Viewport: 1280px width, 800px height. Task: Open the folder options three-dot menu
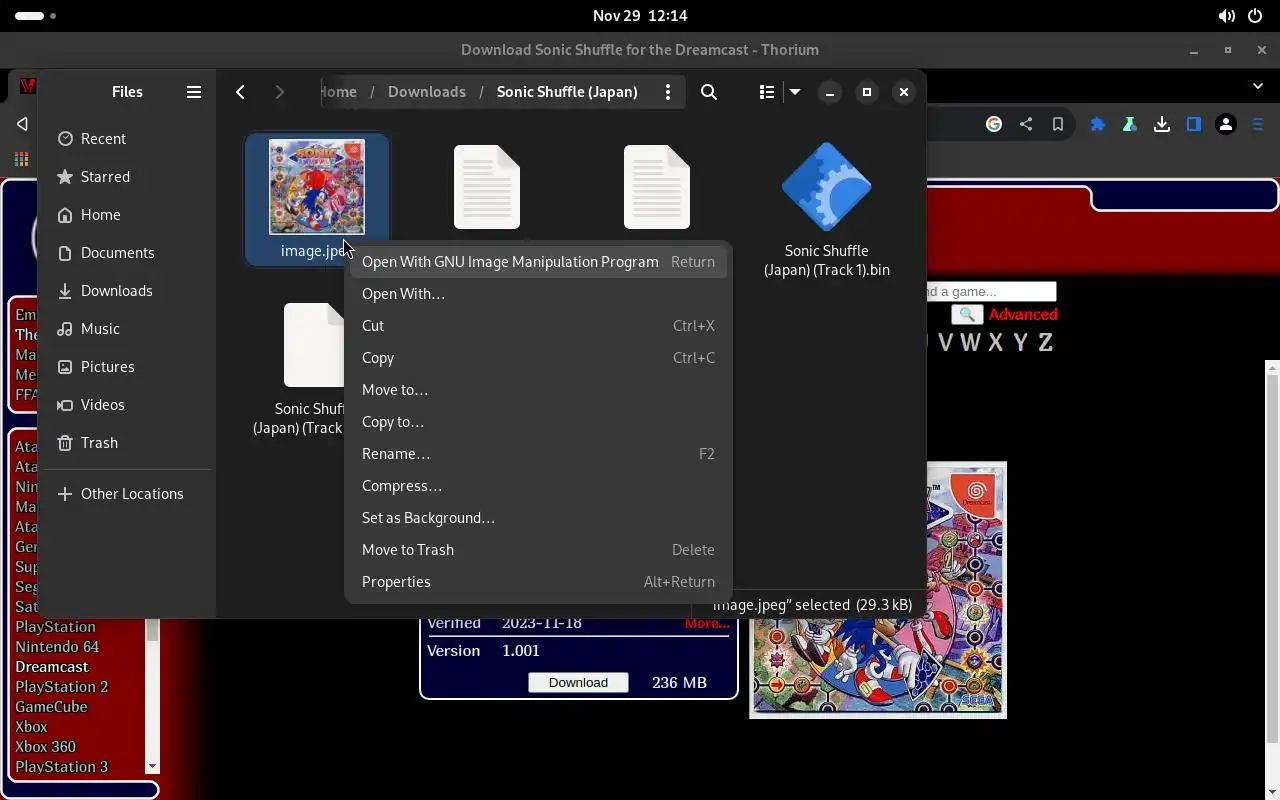click(668, 92)
